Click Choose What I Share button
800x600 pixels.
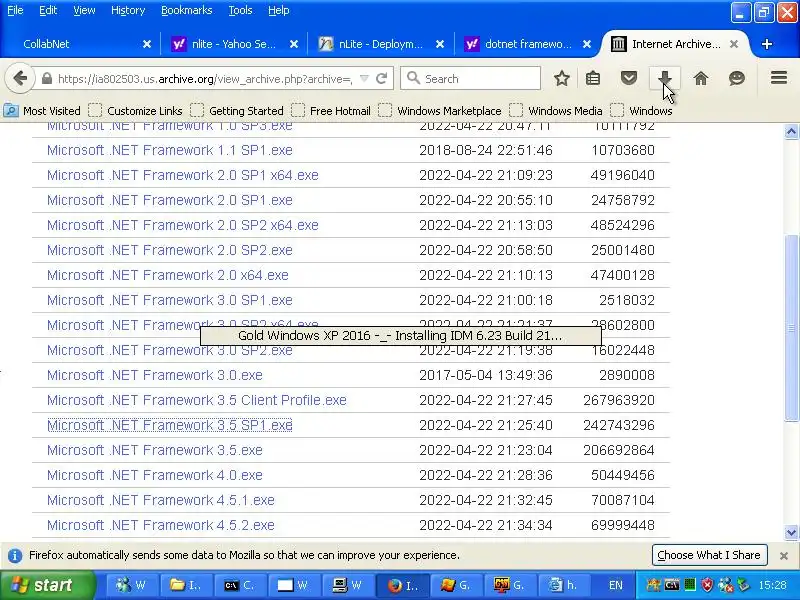pos(710,555)
